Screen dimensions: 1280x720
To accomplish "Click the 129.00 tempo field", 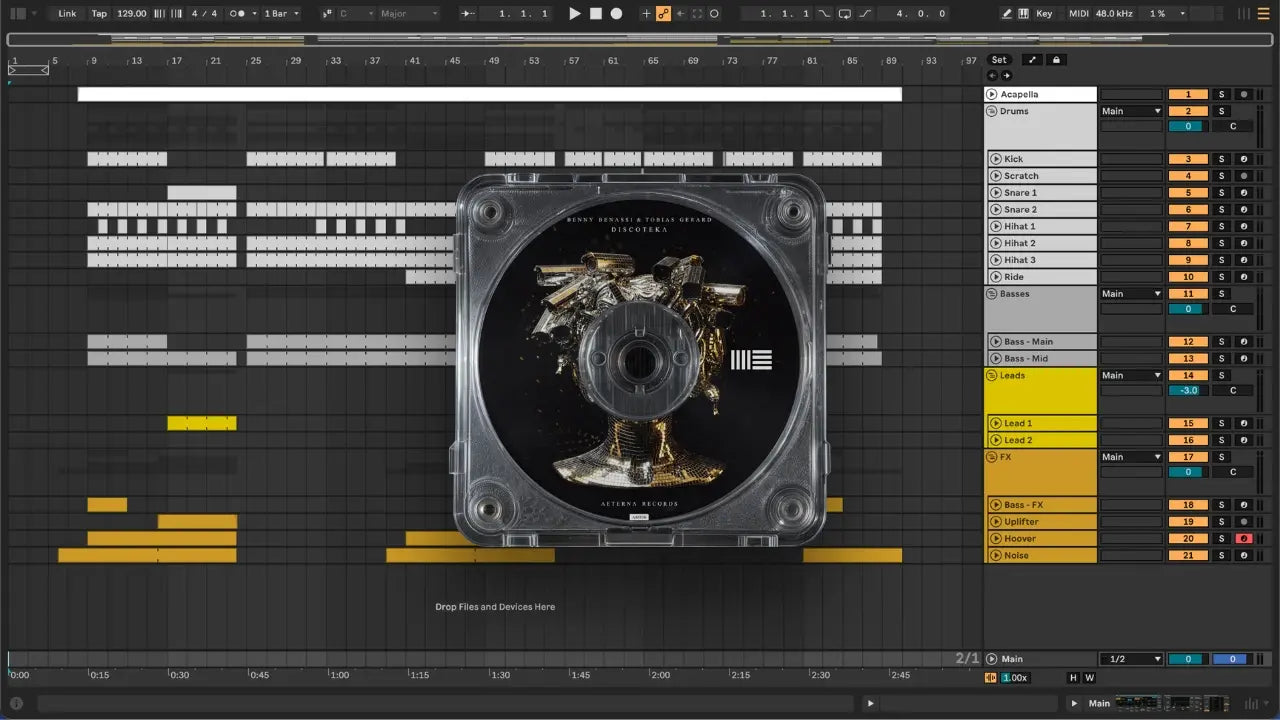I will coord(131,14).
